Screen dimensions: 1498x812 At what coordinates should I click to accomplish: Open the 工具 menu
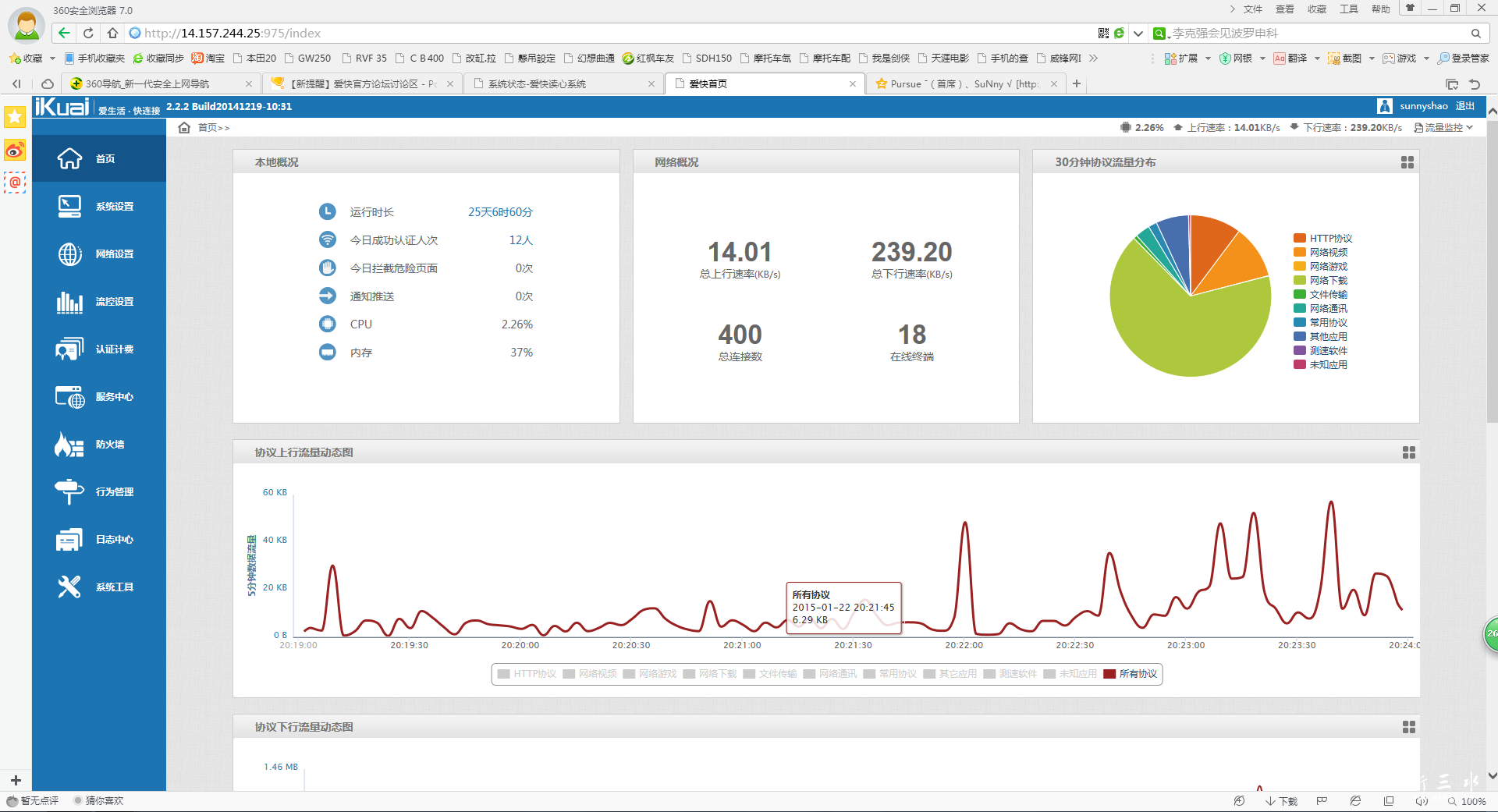(x=1349, y=9)
